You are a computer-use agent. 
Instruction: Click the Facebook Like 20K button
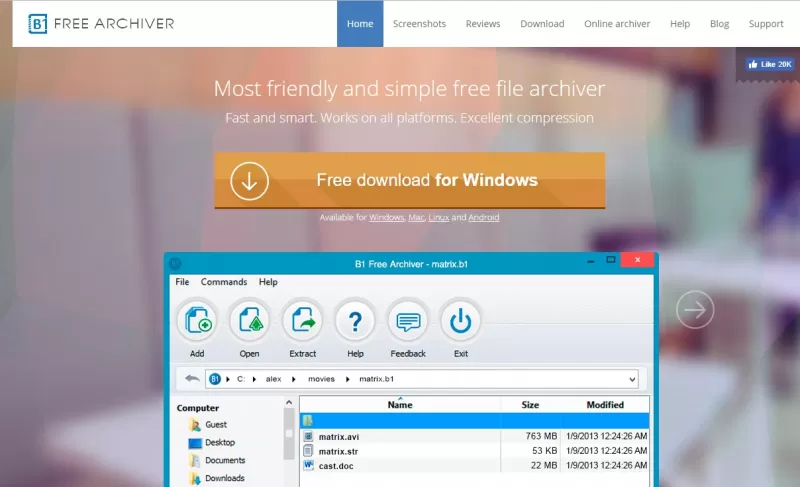coord(769,64)
